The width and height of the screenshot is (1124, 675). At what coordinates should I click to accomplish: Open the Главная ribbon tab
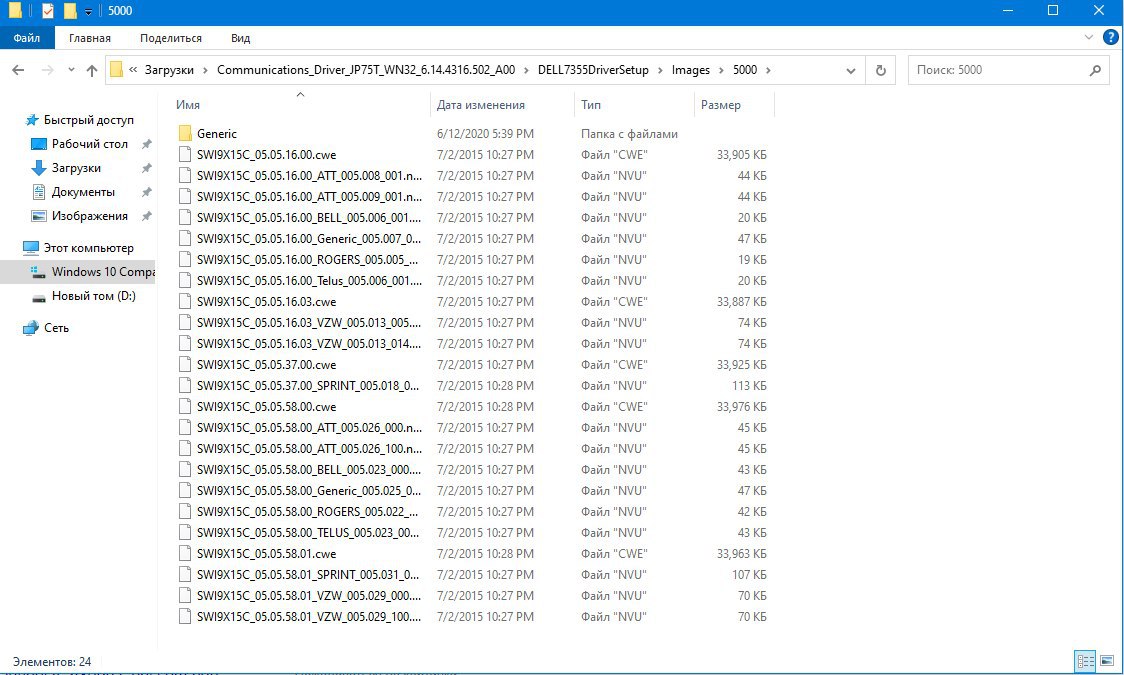click(x=90, y=38)
